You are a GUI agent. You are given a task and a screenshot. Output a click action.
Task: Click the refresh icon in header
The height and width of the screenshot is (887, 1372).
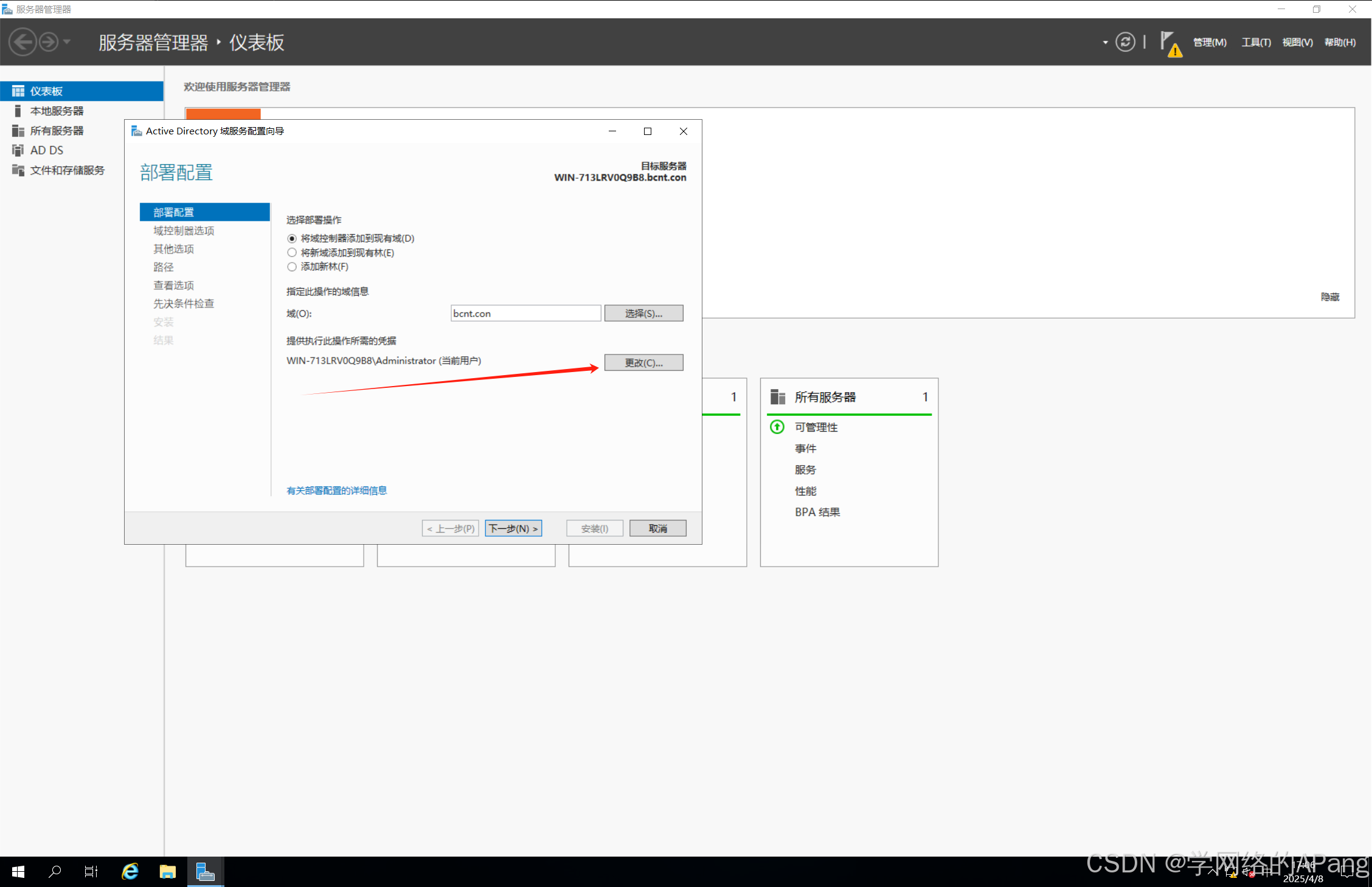pyautogui.click(x=1125, y=42)
